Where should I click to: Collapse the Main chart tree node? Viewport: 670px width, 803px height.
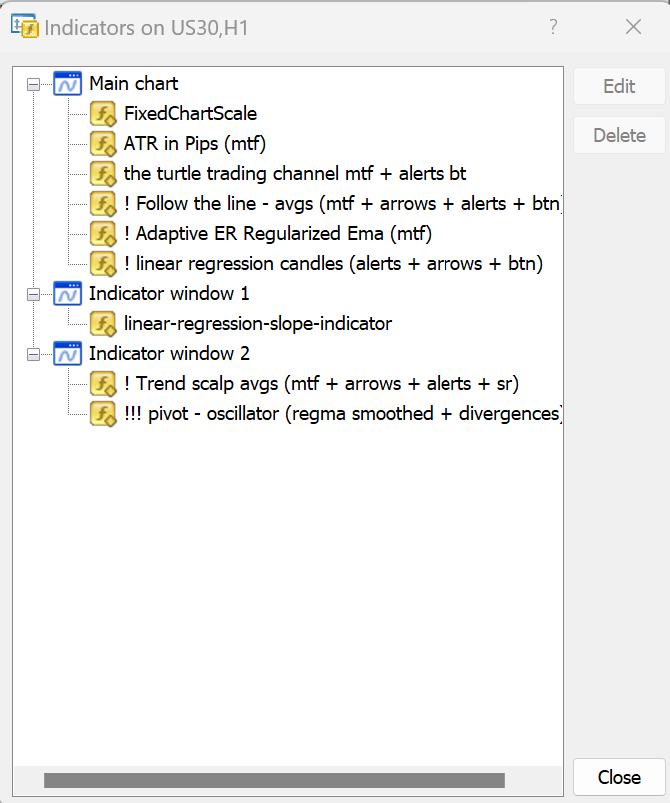[x=33, y=85]
